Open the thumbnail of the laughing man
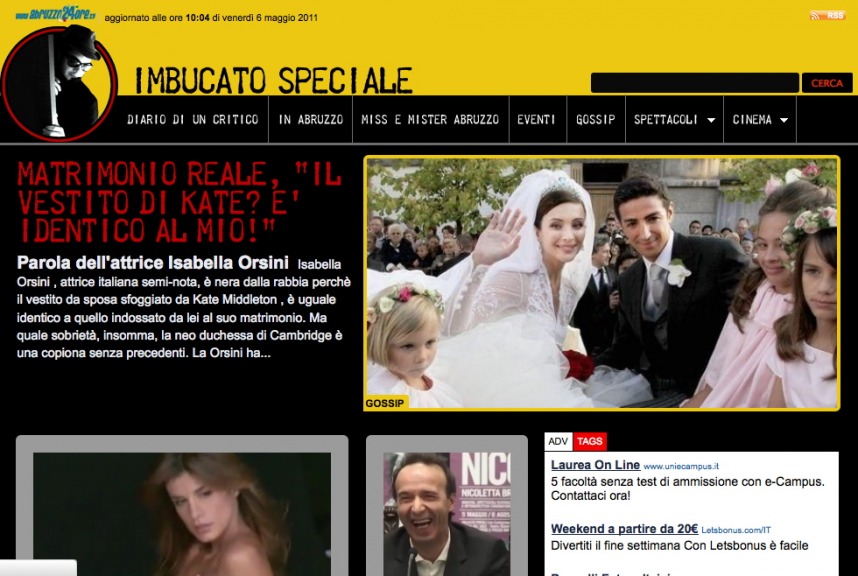Screen dimensions: 858x576 (x=447, y=514)
